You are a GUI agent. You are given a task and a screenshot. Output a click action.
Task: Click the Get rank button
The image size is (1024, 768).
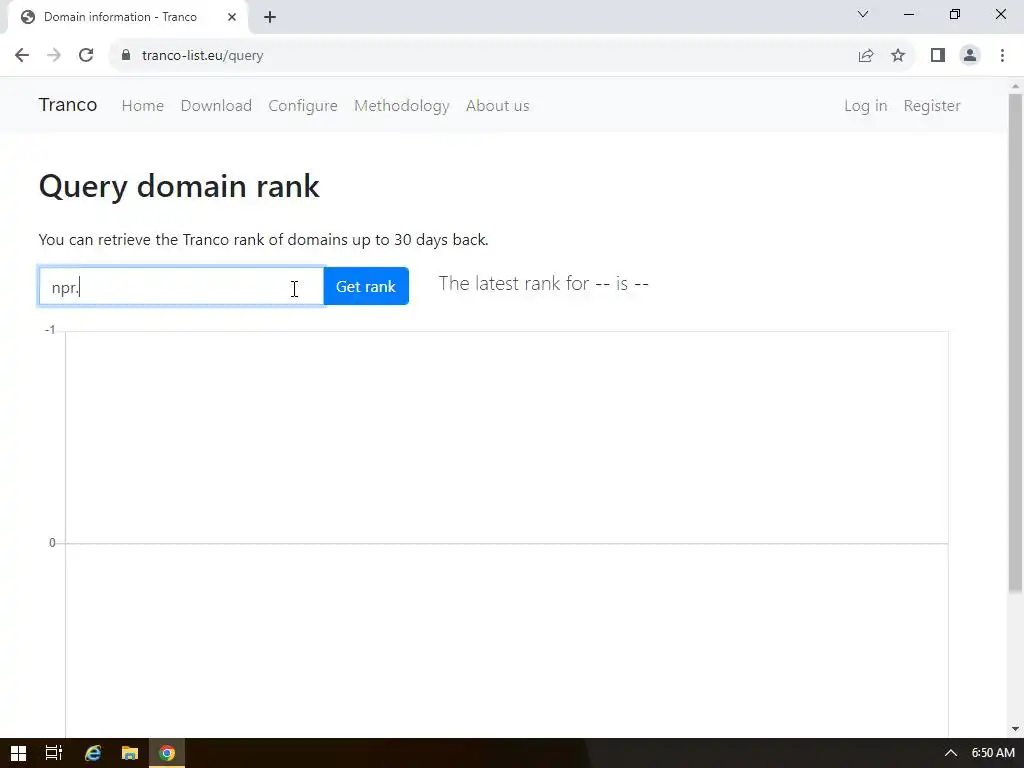point(366,286)
